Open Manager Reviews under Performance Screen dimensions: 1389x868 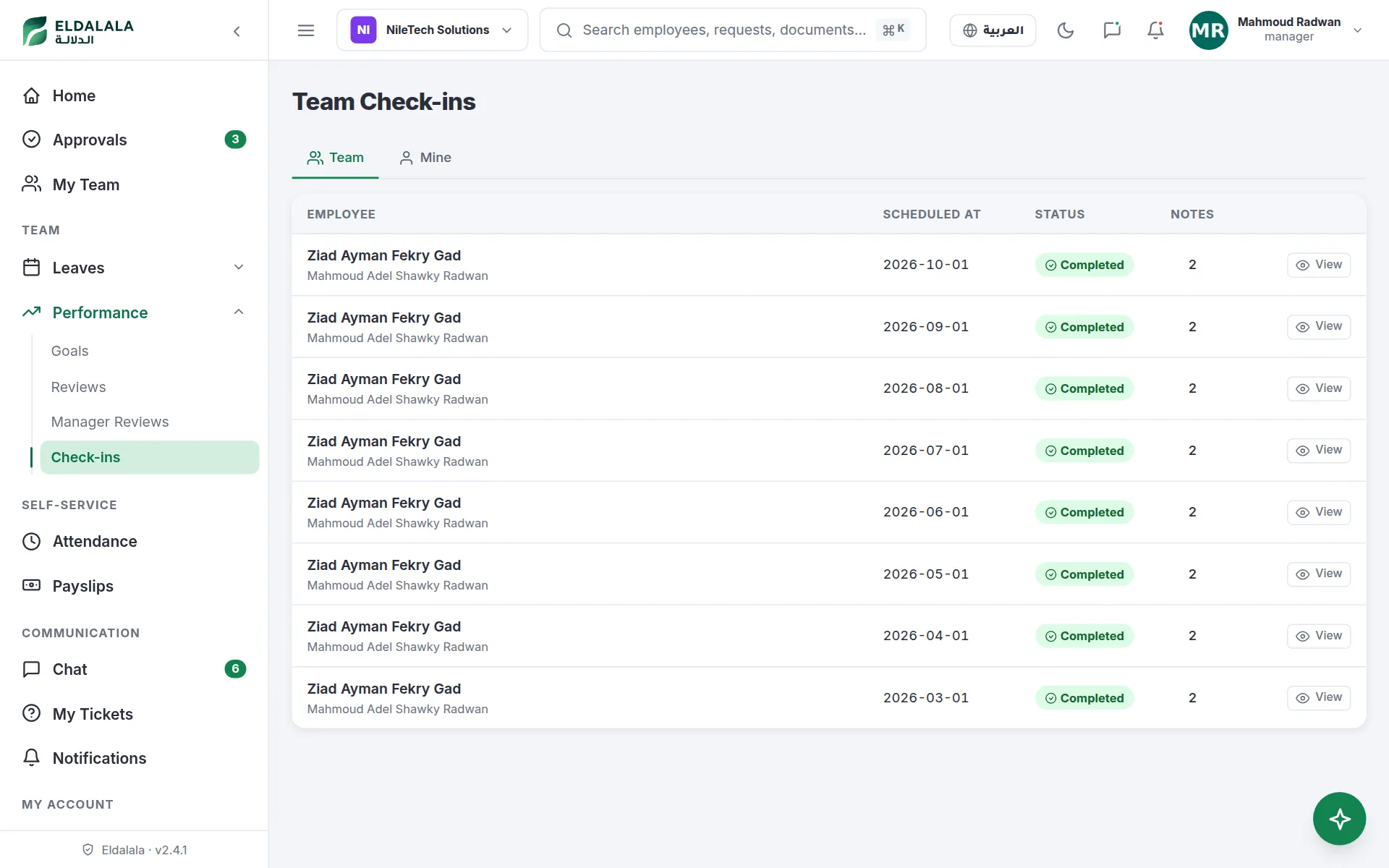pyautogui.click(x=149, y=422)
